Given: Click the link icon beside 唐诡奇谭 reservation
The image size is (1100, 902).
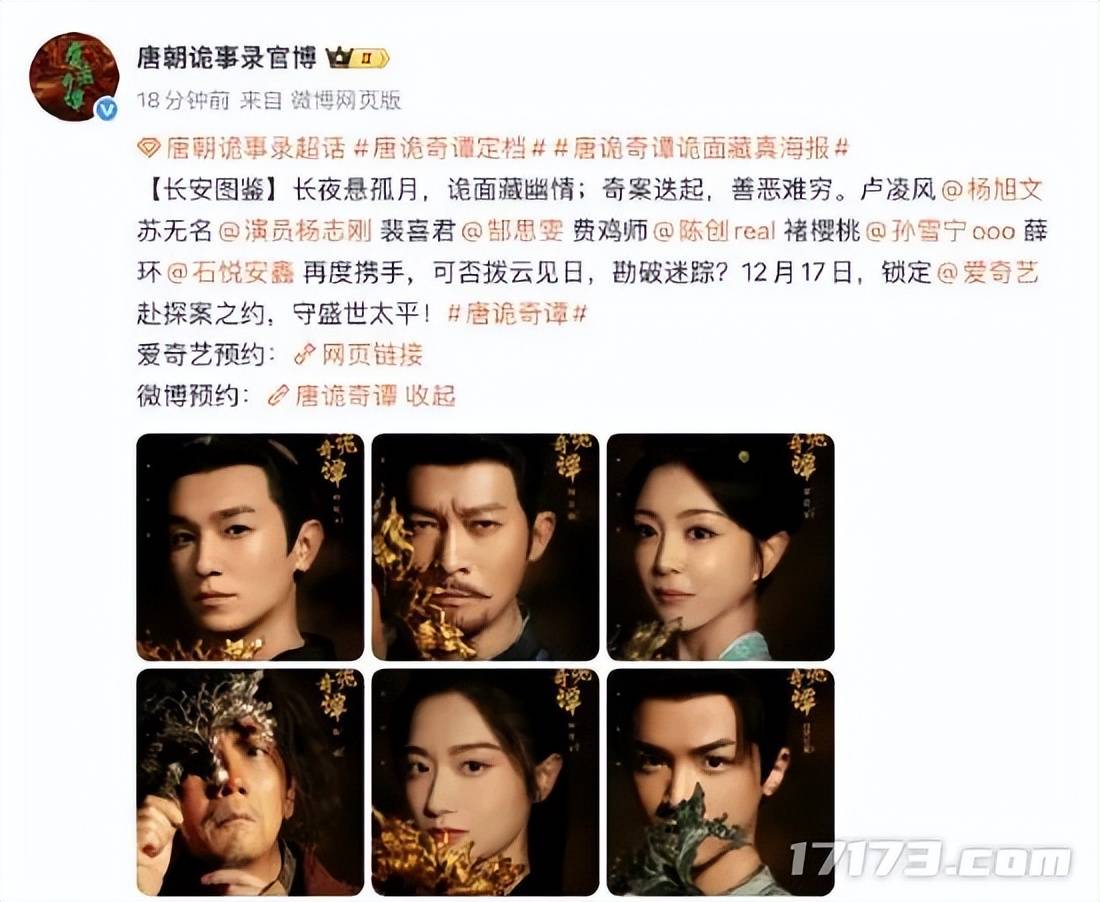Looking at the screenshot, I should 279,396.
